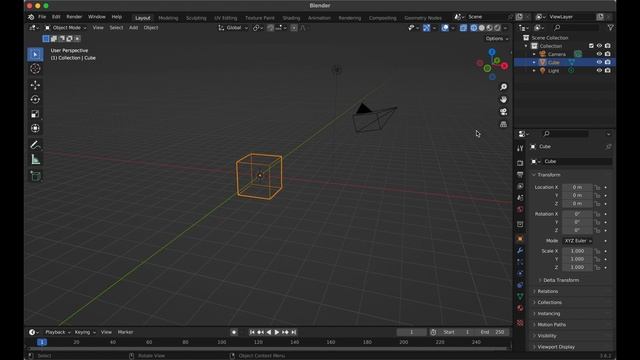This screenshot has height=360, width=640.
Task: Toggle Collection exclude checkbox
Action: click(x=591, y=46)
